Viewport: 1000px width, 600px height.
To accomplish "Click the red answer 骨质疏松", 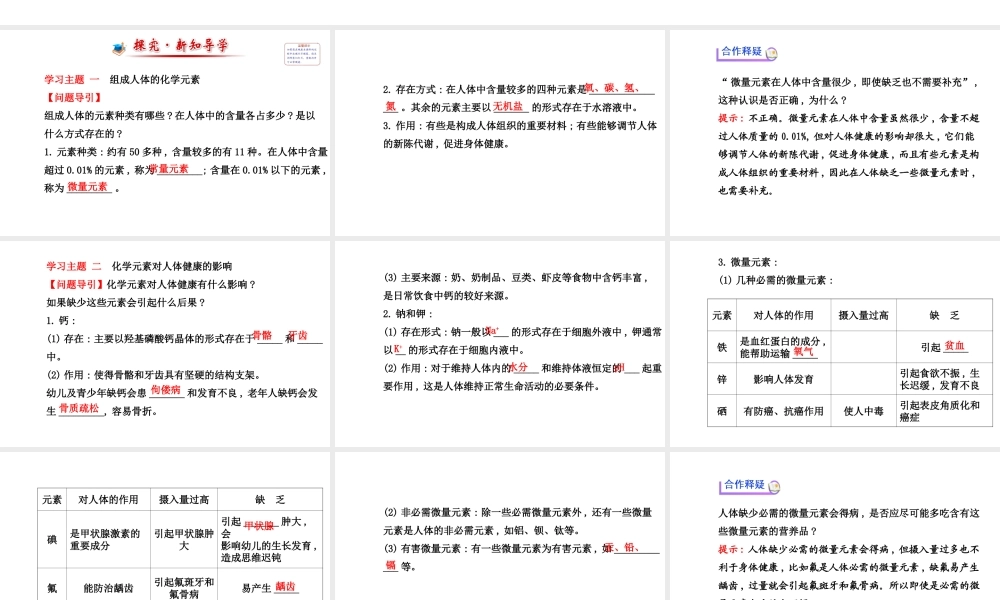I will [x=80, y=409].
